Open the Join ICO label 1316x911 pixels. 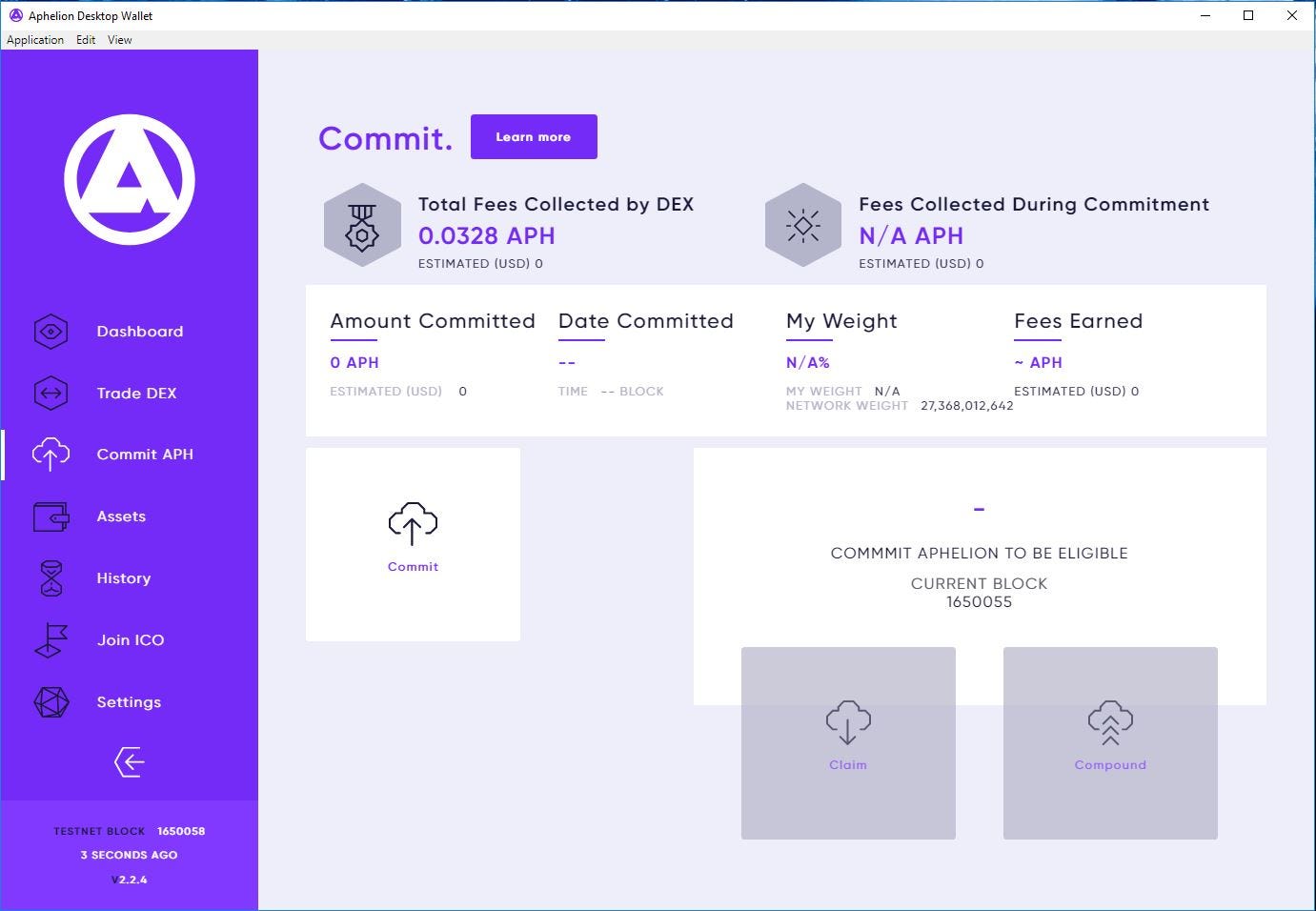(x=131, y=640)
